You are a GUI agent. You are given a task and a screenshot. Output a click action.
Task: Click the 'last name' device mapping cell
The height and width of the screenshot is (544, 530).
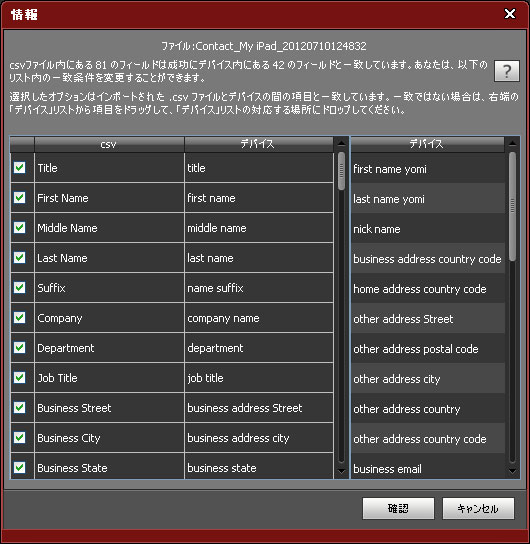(259, 258)
